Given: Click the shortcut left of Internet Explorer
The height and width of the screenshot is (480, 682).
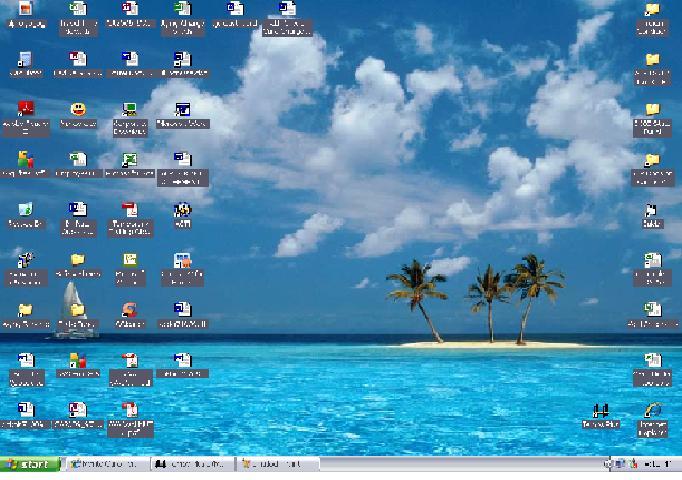Looking at the screenshot, I should coord(600,410).
